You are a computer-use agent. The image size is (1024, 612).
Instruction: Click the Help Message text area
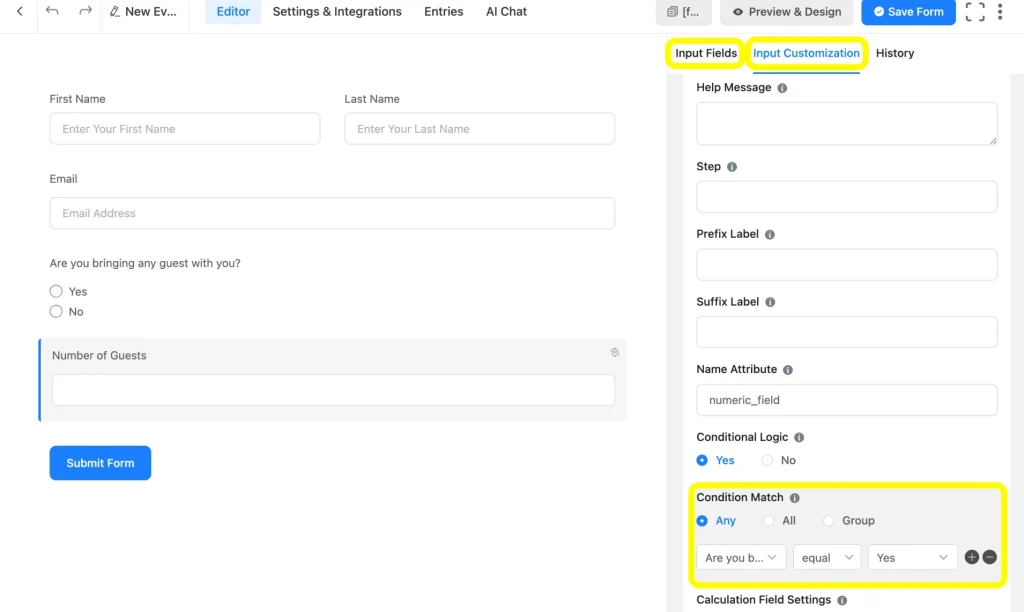[846, 123]
